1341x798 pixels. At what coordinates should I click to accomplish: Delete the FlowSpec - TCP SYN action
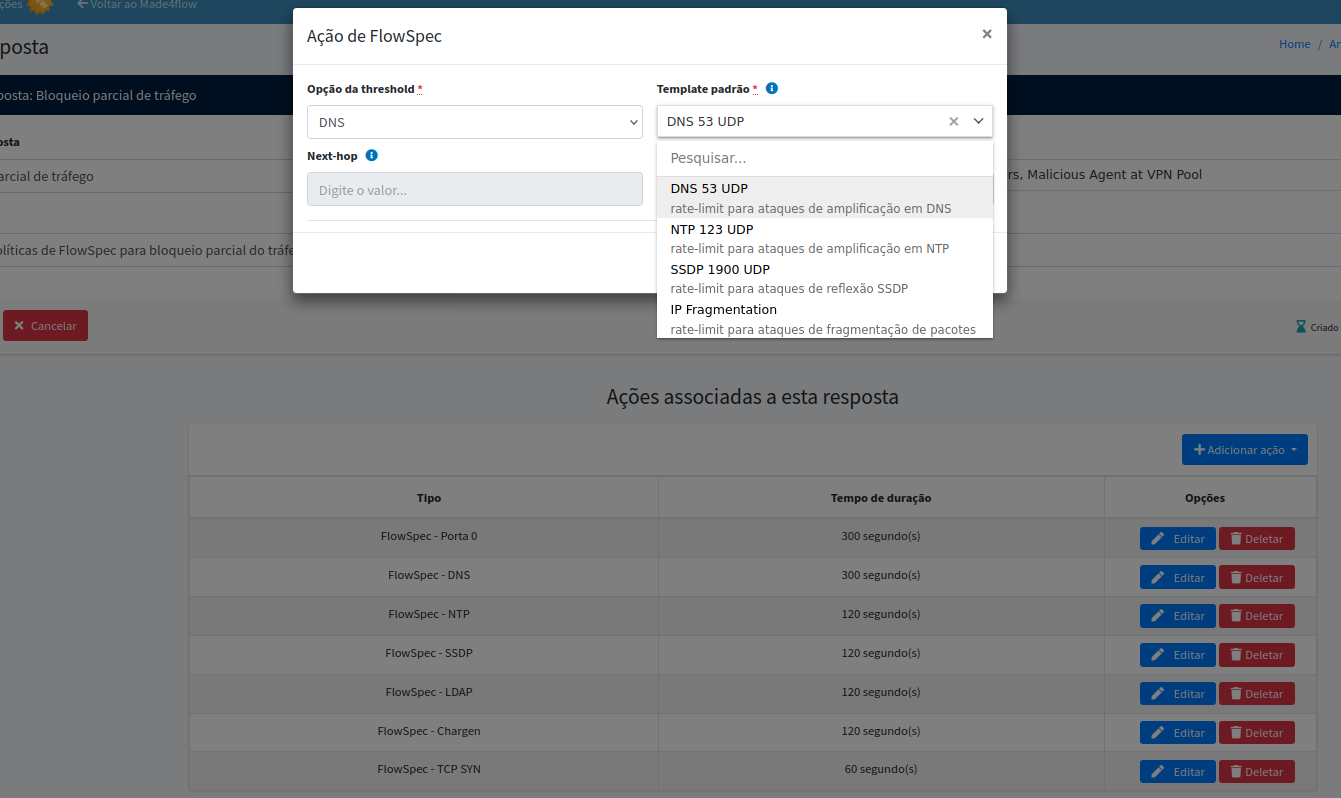(1257, 772)
